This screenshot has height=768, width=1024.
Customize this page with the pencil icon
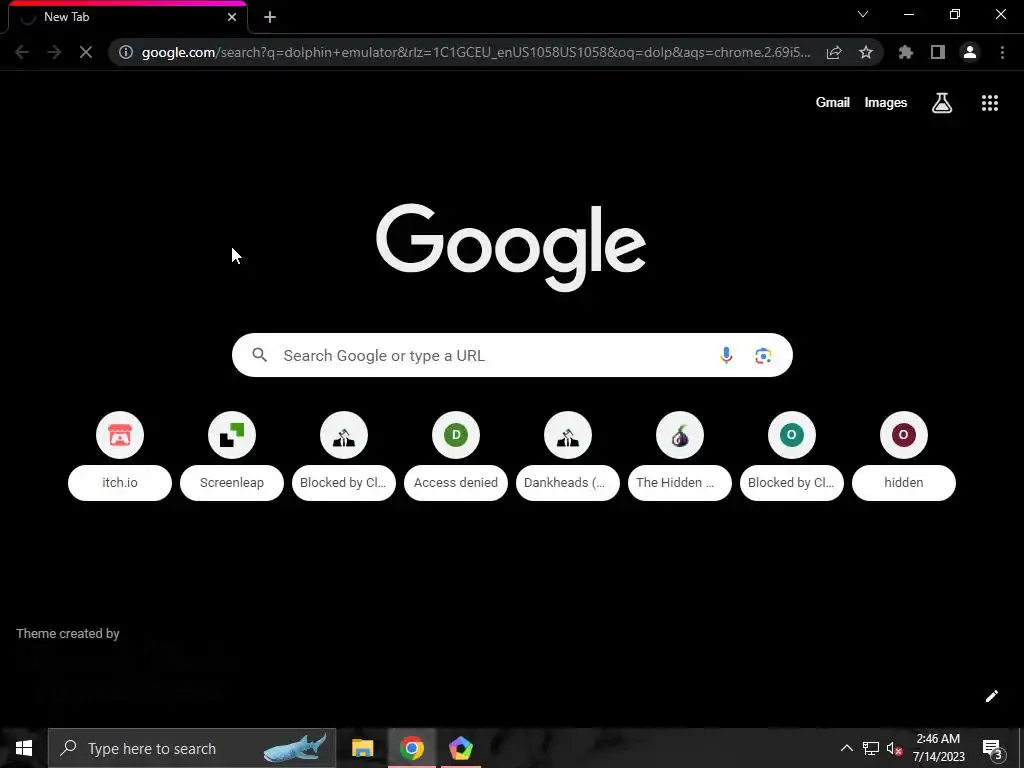[x=991, y=696]
